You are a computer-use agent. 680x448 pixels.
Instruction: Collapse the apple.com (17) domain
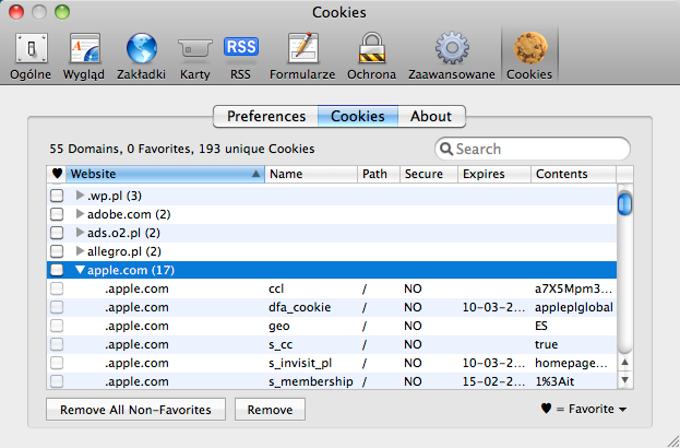pyautogui.click(x=80, y=270)
